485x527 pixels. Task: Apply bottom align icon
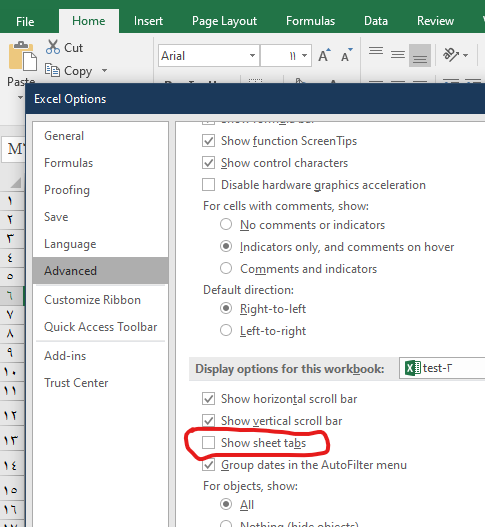click(420, 55)
